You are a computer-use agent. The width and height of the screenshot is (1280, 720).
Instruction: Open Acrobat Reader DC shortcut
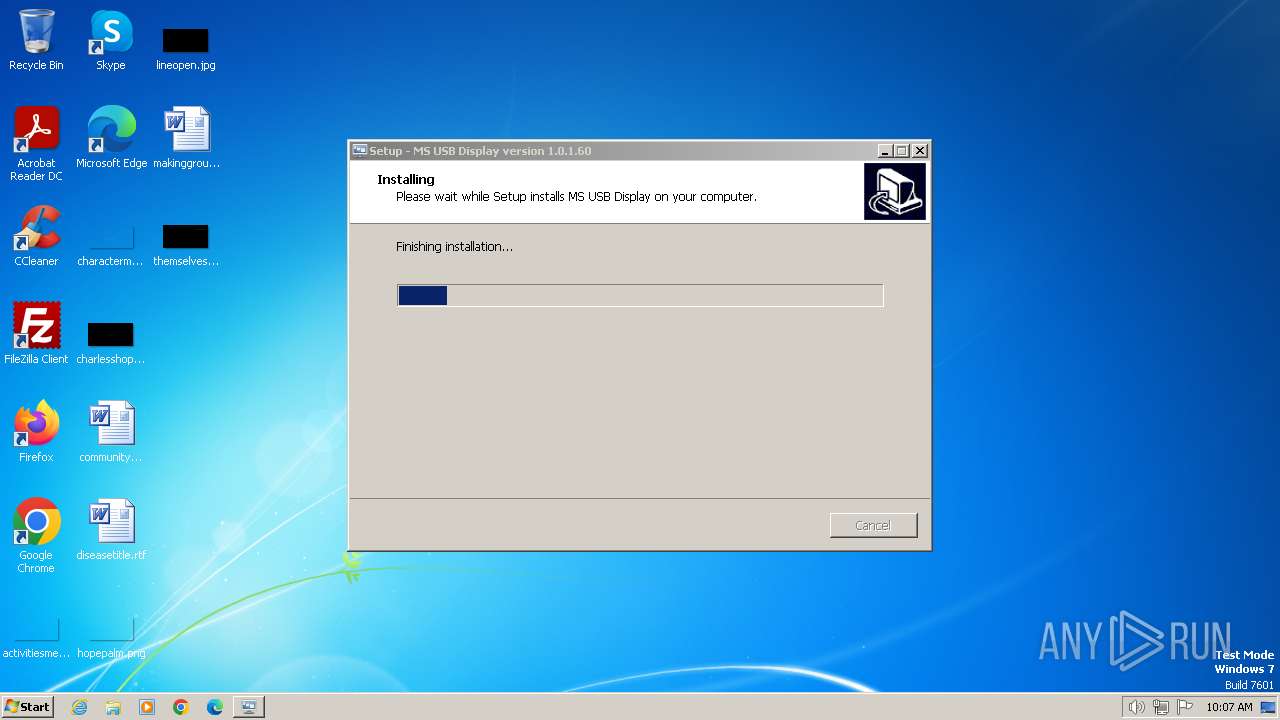(x=36, y=144)
